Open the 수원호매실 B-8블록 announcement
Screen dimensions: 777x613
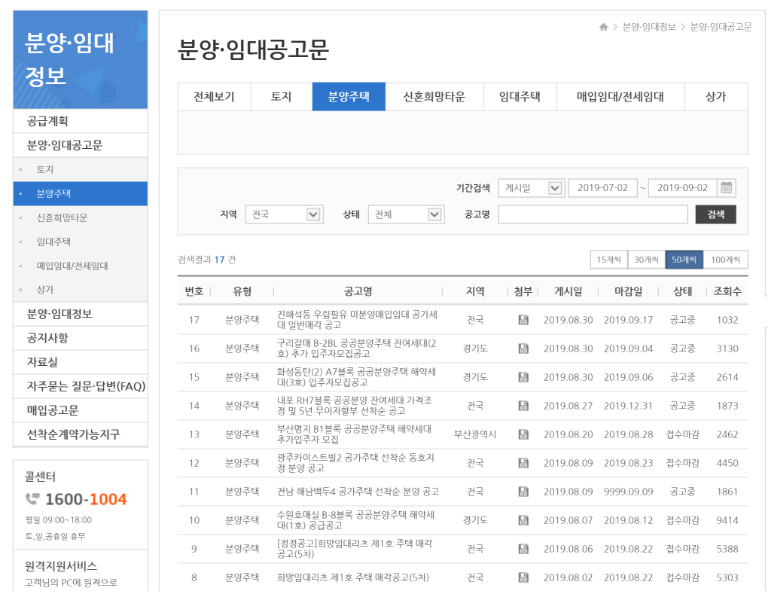356,520
